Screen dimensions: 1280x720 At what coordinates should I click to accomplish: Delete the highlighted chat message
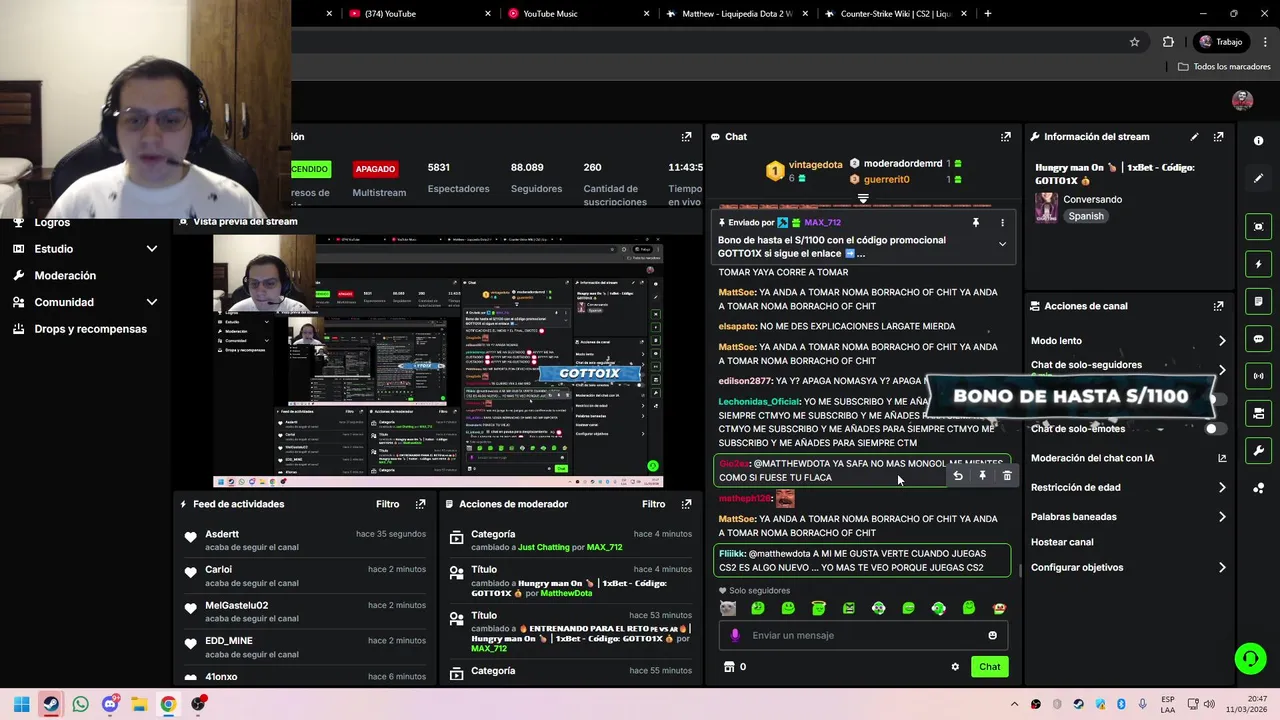click(1007, 476)
